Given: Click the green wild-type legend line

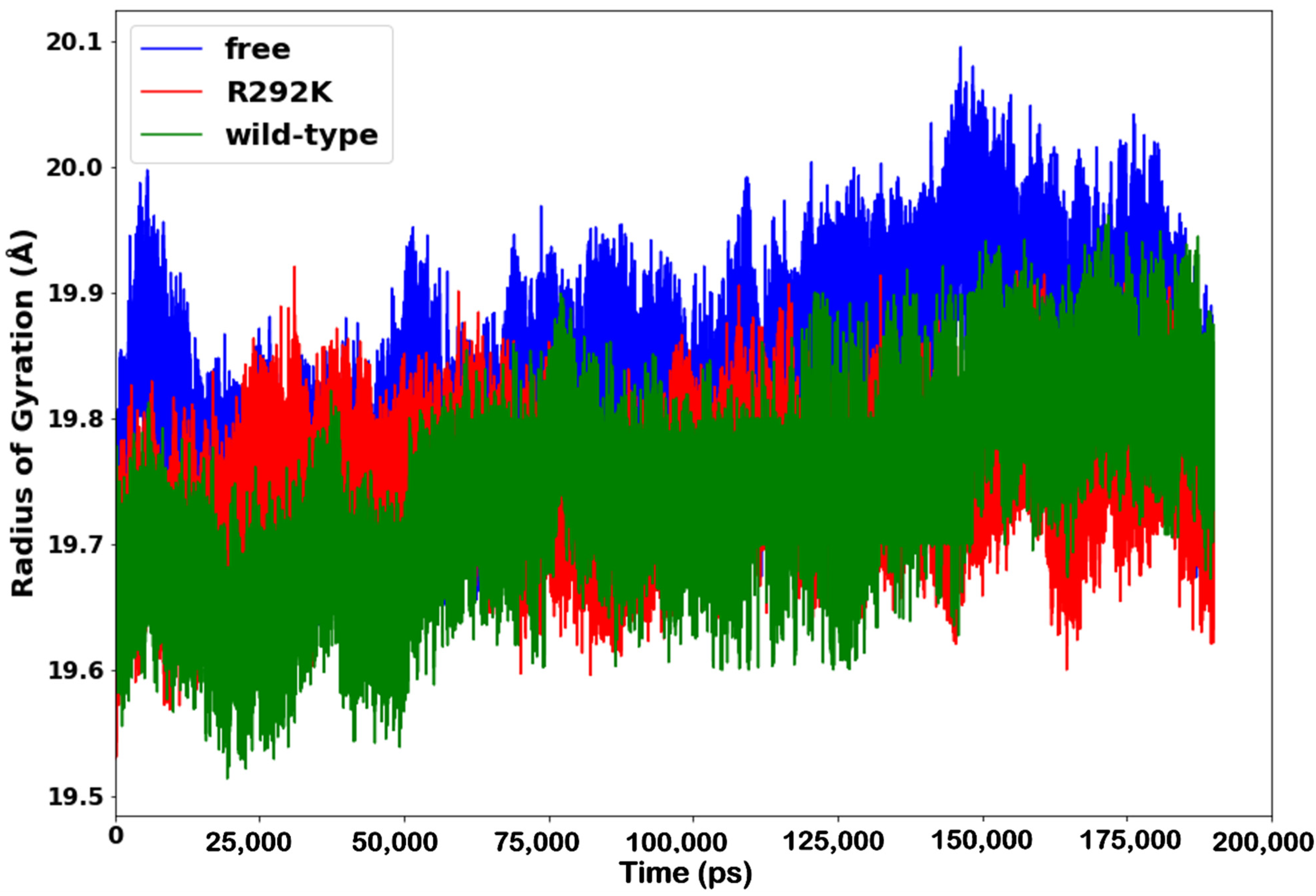Looking at the screenshot, I should coord(171,135).
